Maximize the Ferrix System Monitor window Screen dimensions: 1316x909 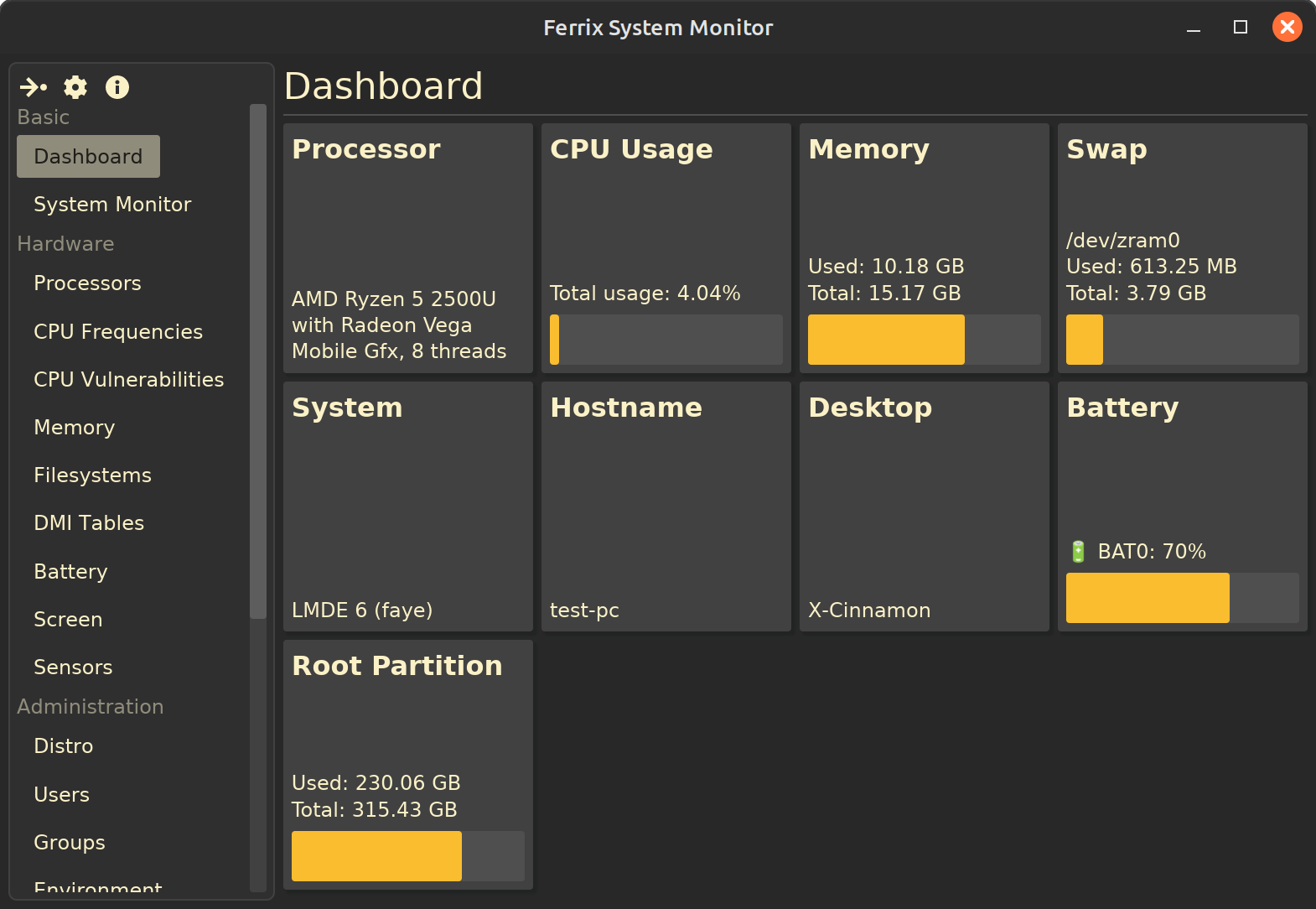point(1241,28)
